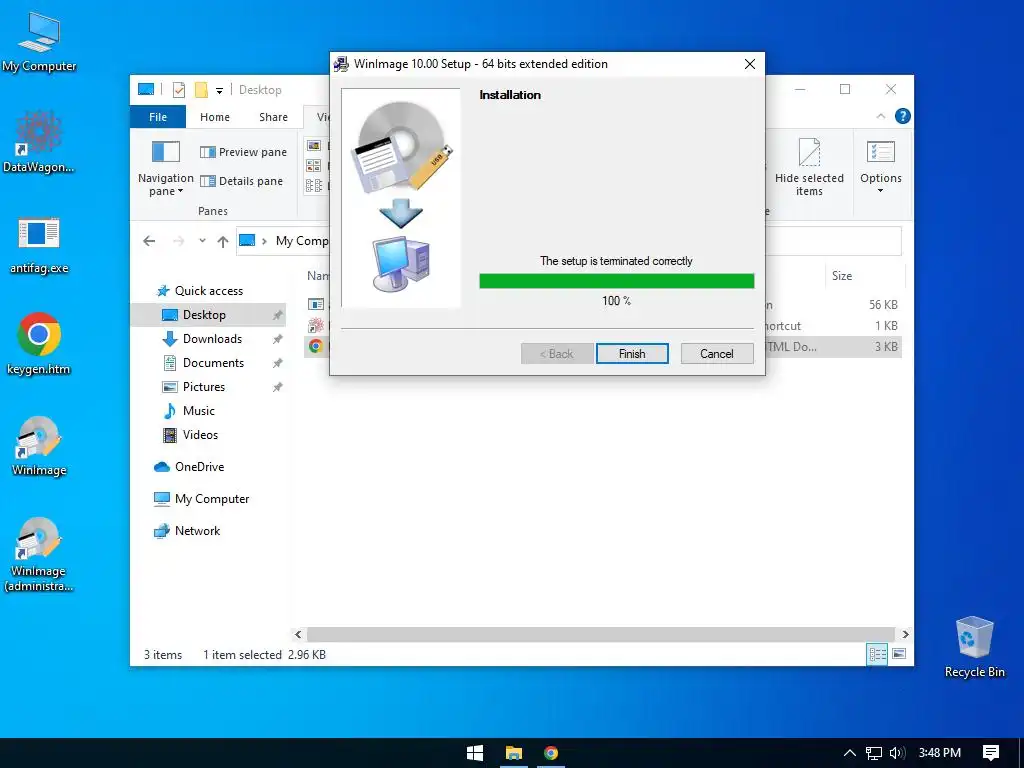Show hidden tray icons
This screenshot has height=768, width=1024.
850,753
